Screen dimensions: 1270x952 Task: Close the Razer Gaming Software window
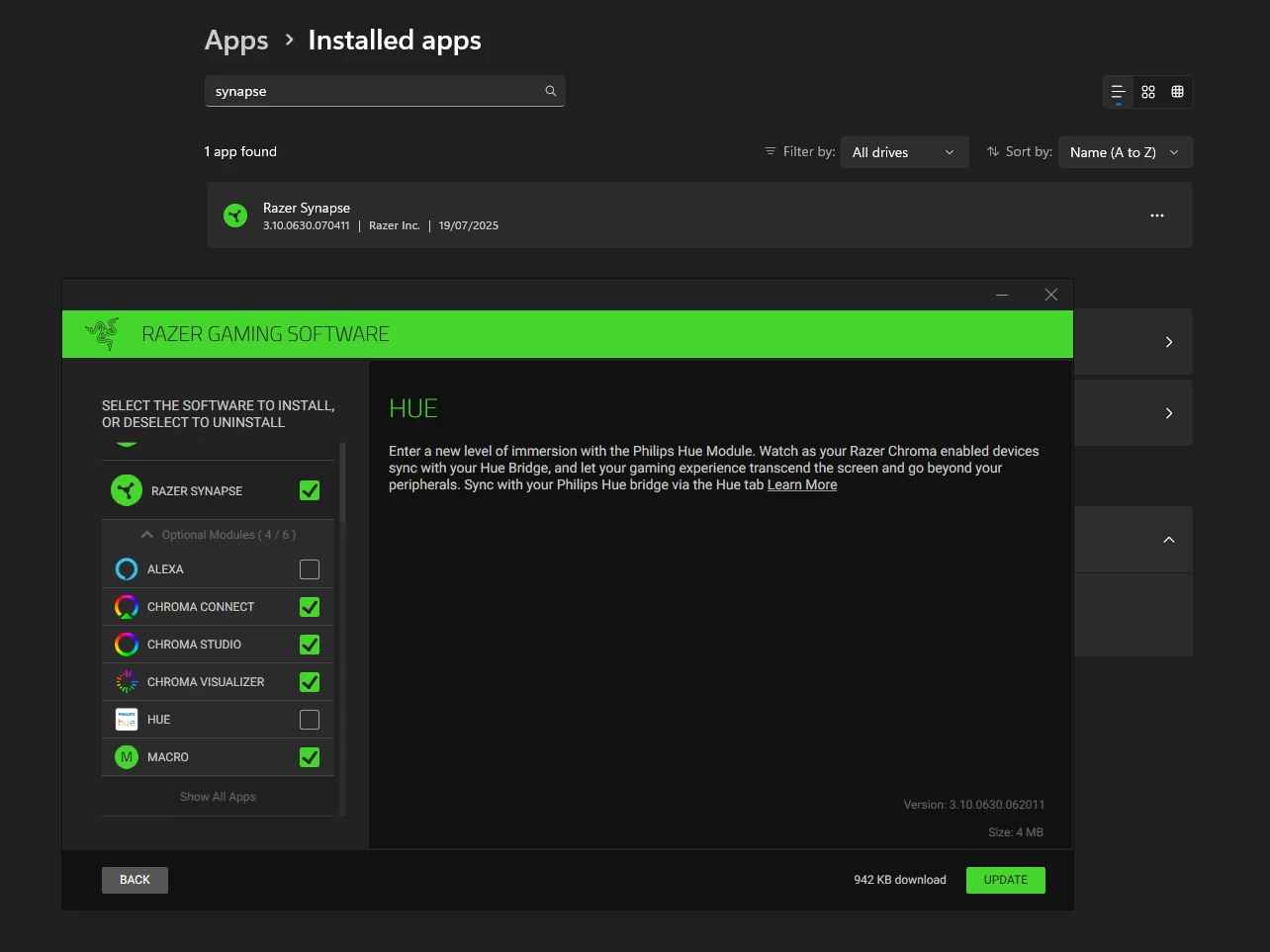1051,295
